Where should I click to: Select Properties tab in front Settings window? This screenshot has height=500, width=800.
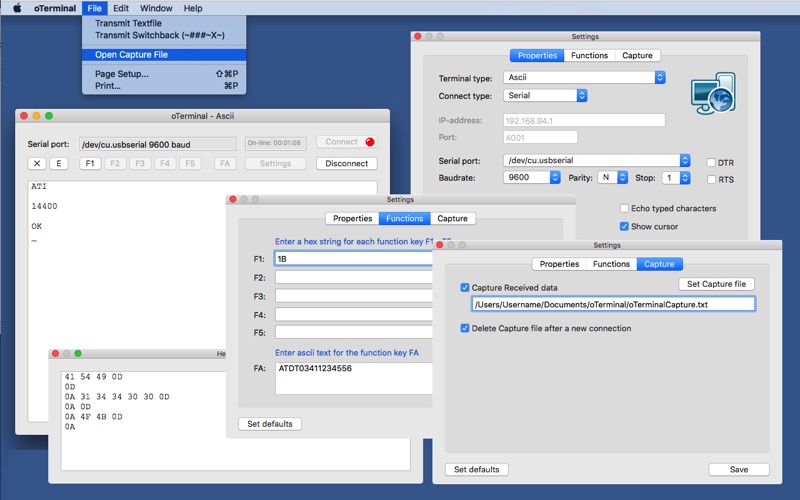pos(559,264)
